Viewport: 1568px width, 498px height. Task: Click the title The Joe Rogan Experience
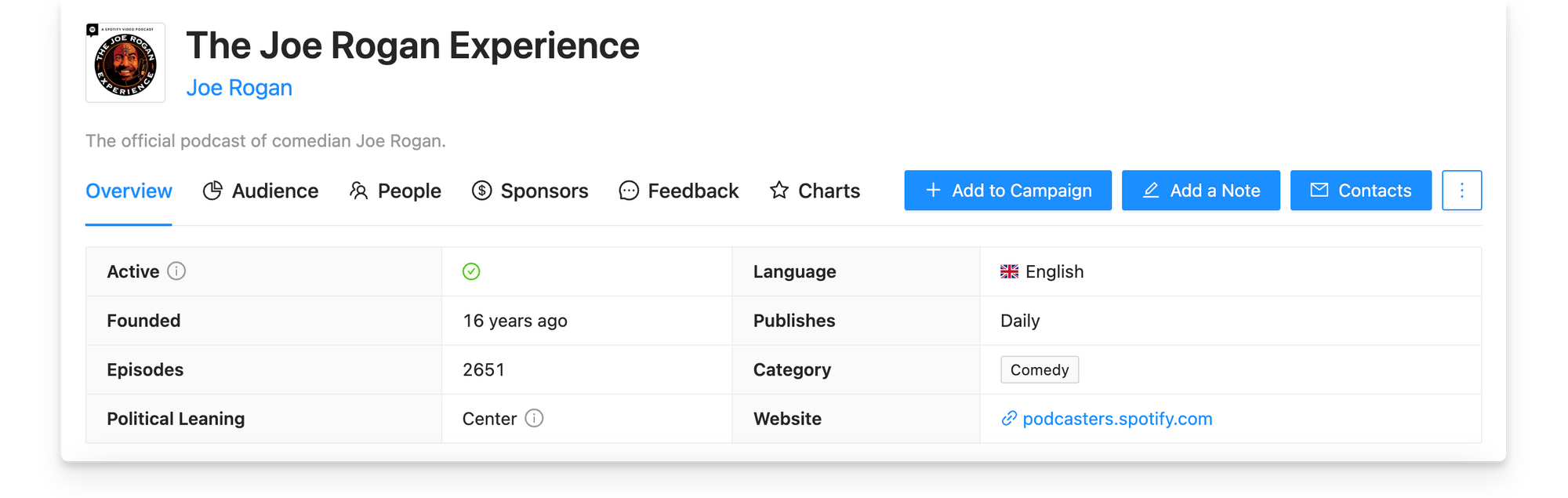coord(412,45)
